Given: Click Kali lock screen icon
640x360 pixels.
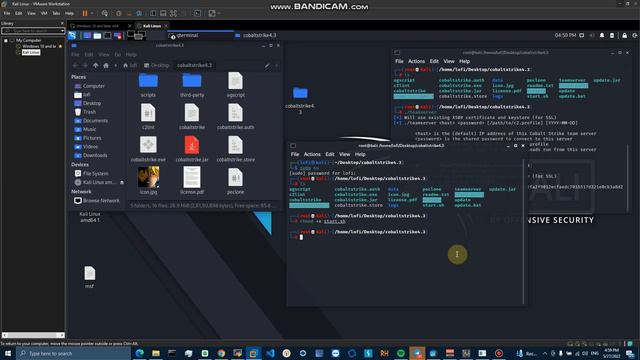Looking at the screenshot, I should [x=624, y=36].
